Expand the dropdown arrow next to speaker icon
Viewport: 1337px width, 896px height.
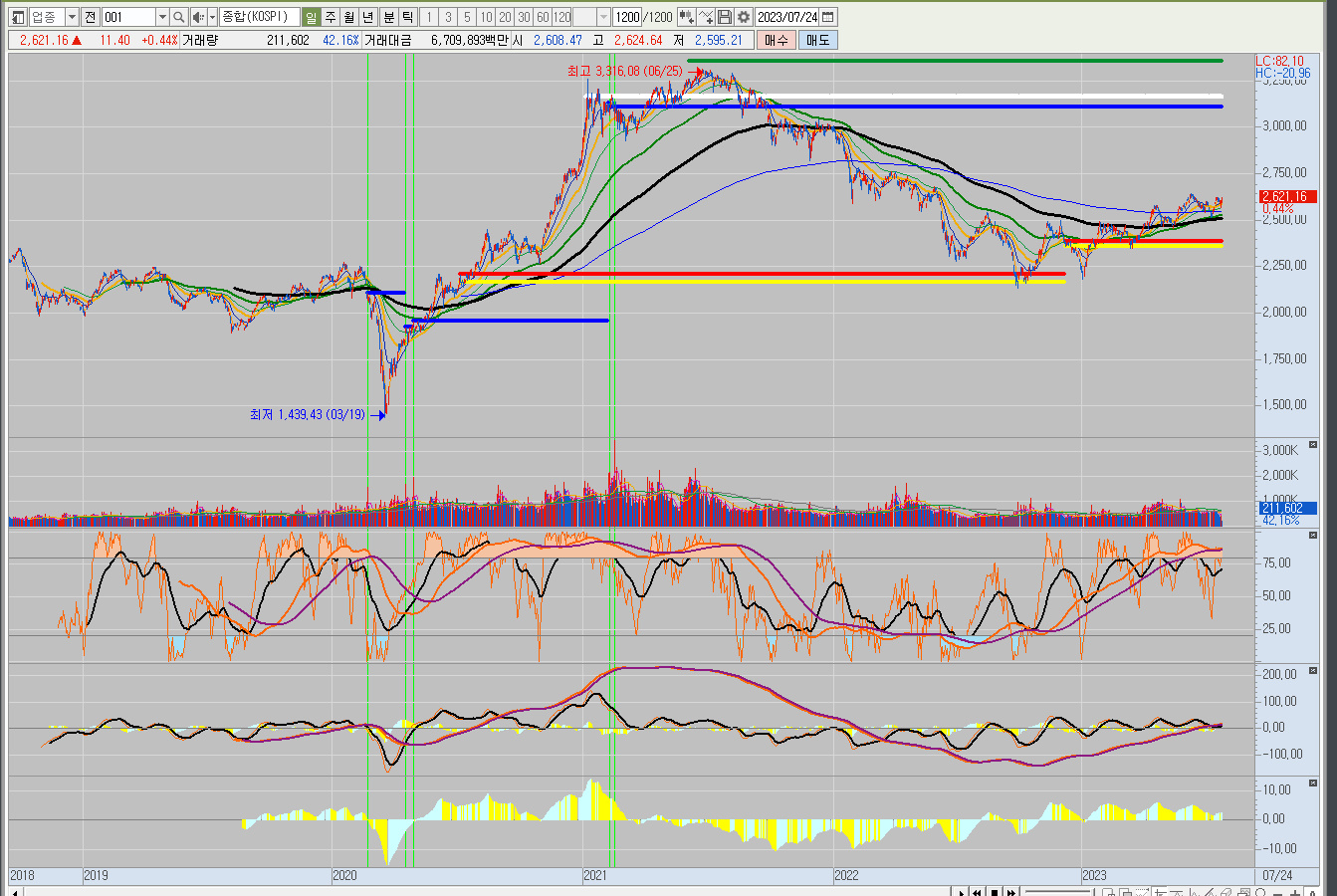tap(212, 17)
